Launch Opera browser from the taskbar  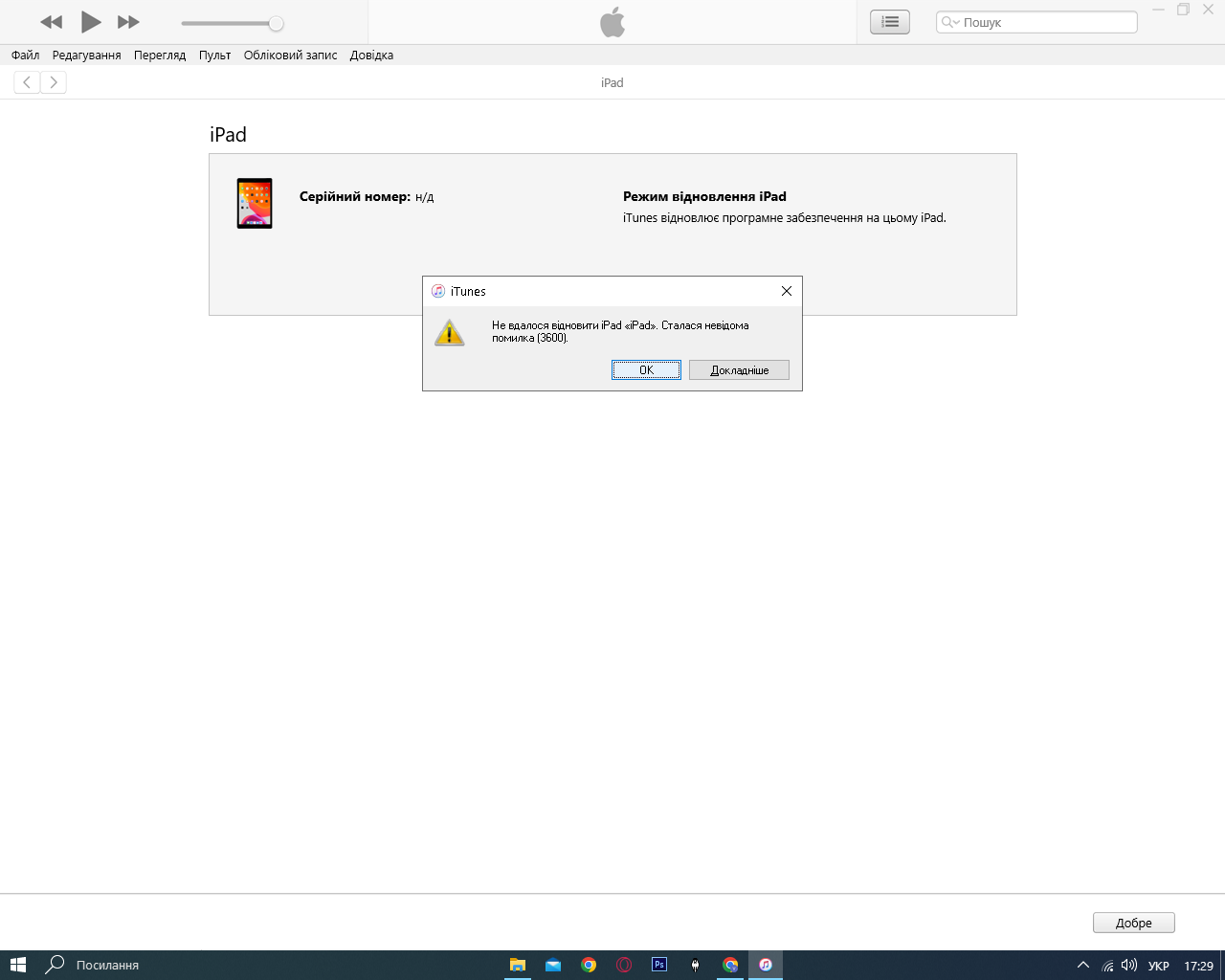coord(624,965)
